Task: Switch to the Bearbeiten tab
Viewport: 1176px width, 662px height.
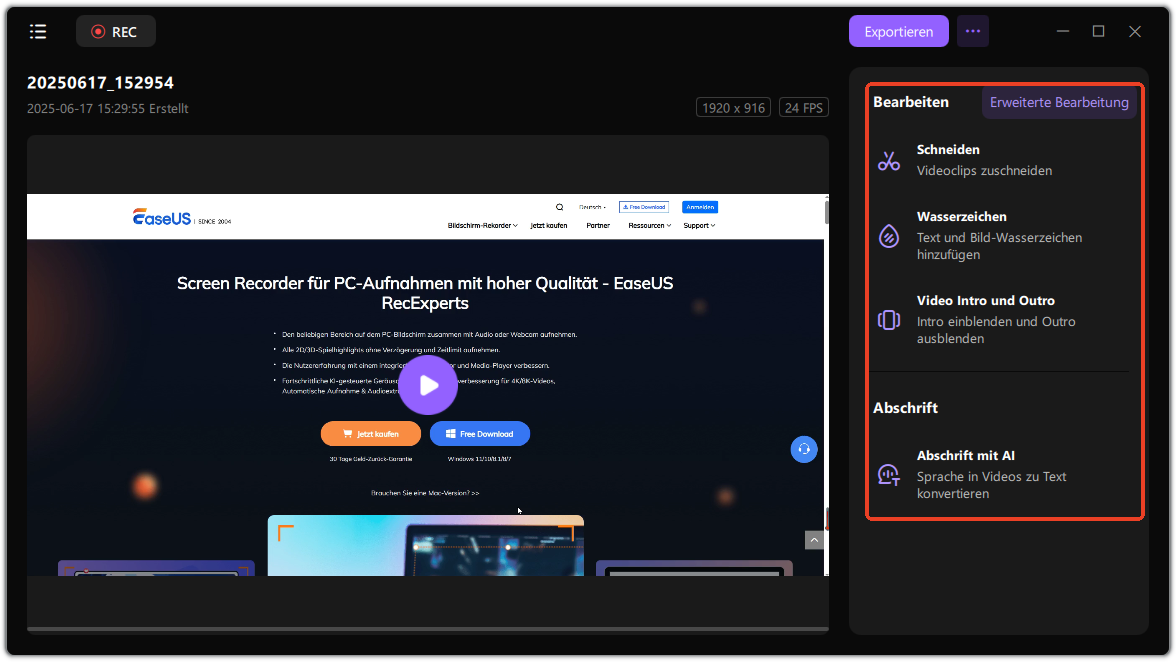Action: (911, 102)
